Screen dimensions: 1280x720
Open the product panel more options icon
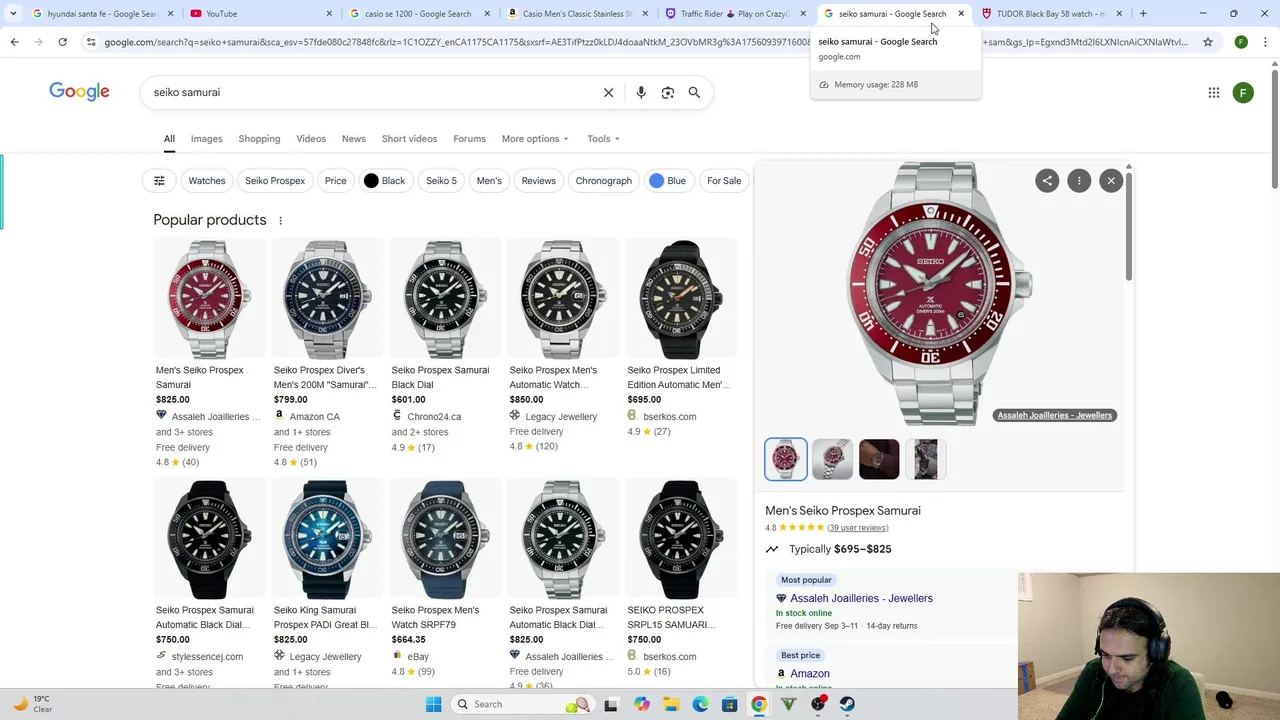pyautogui.click(x=1079, y=181)
